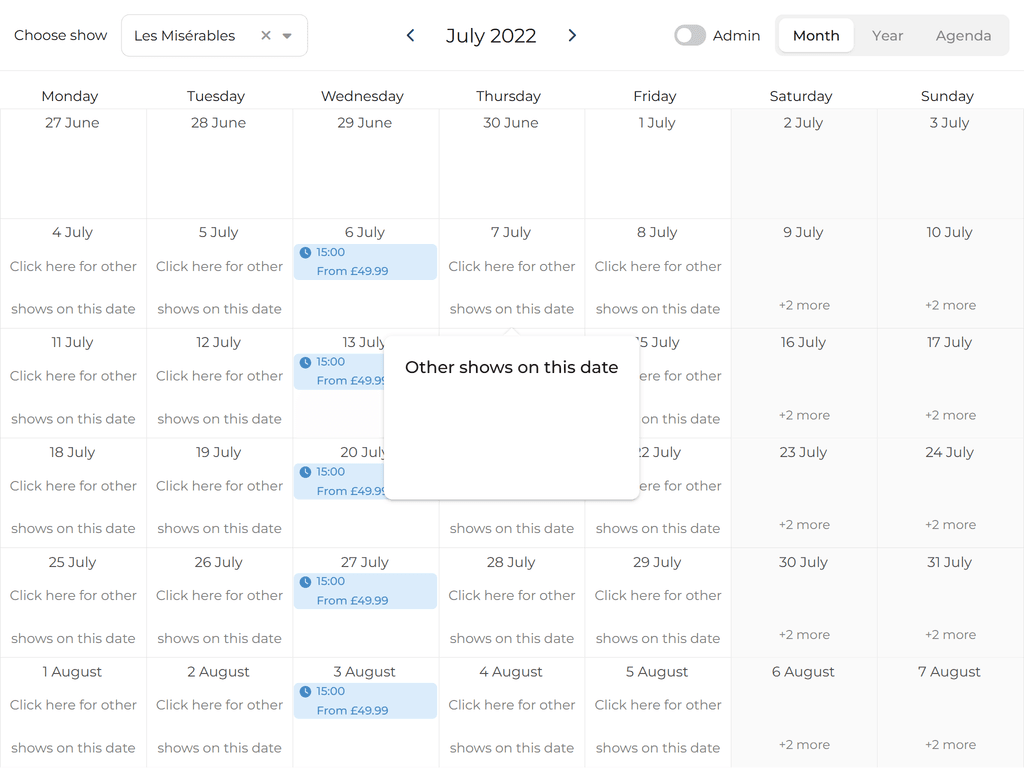Click 'Click here for other shows' on 29 July
This screenshot has height=768, width=1024.
pyautogui.click(x=657, y=617)
